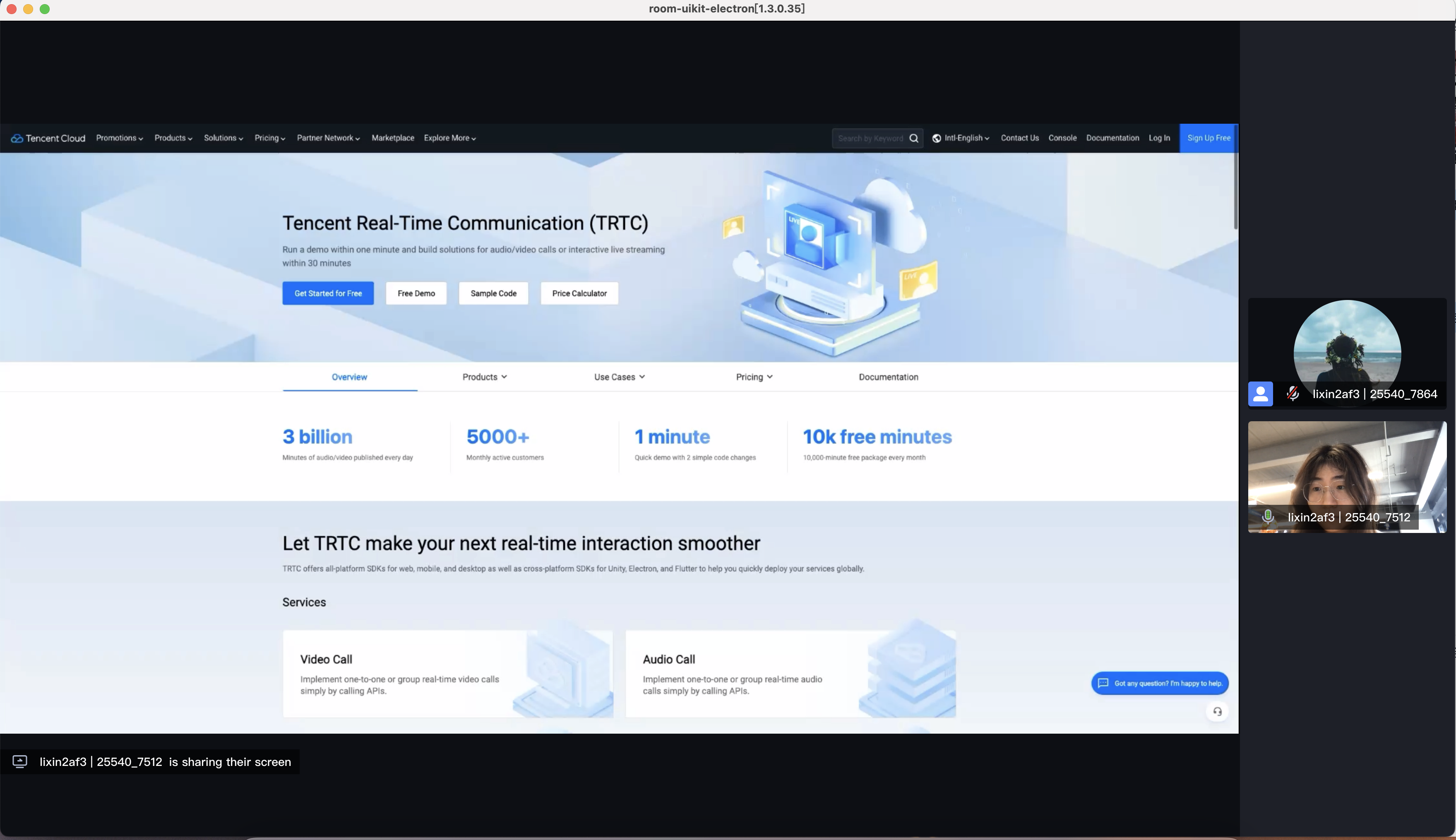Image resolution: width=1456 pixels, height=840 pixels.
Task: Open the Explore More dropdown
Action: tap(450, 138)
